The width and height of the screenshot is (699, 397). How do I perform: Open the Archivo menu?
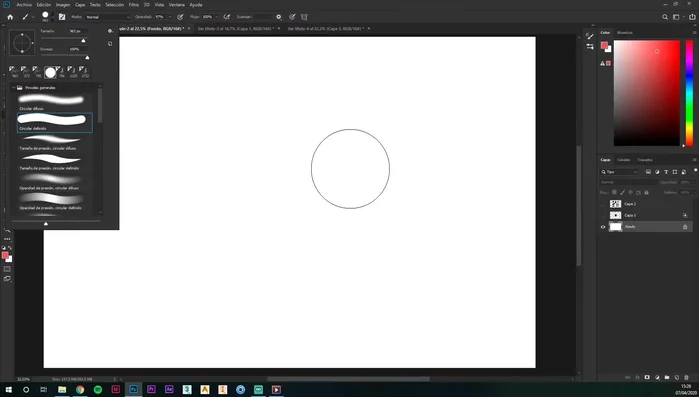click(x=24, y=5)
